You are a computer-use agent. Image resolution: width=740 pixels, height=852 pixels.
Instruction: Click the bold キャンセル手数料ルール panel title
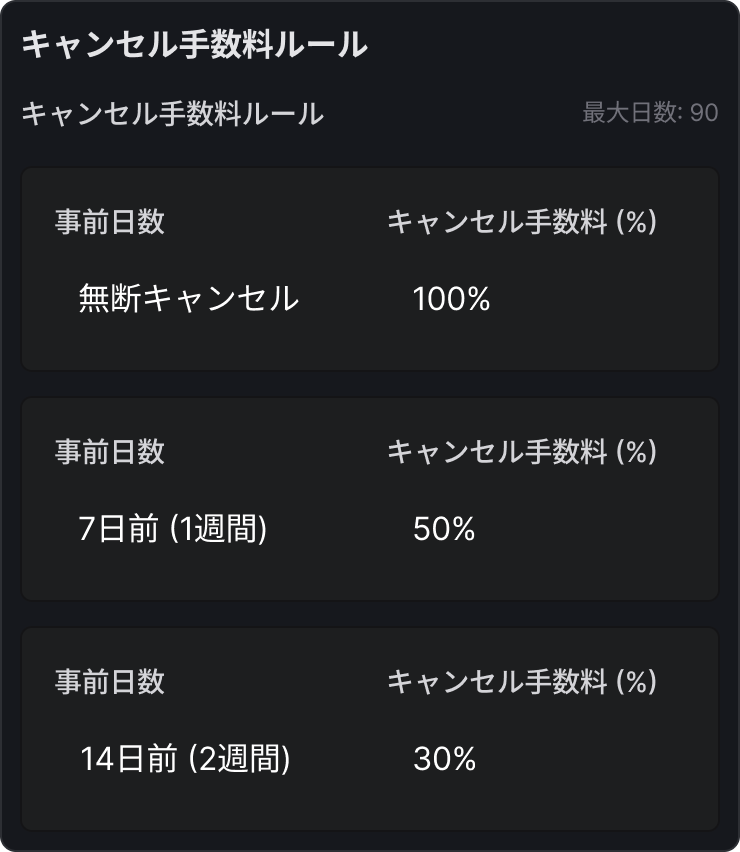[x=194, y=46]
